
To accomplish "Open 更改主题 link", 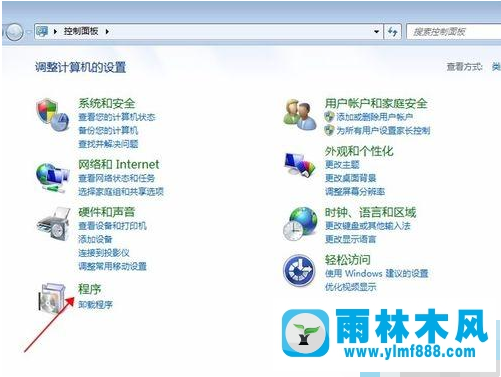I will pos(342,165).
